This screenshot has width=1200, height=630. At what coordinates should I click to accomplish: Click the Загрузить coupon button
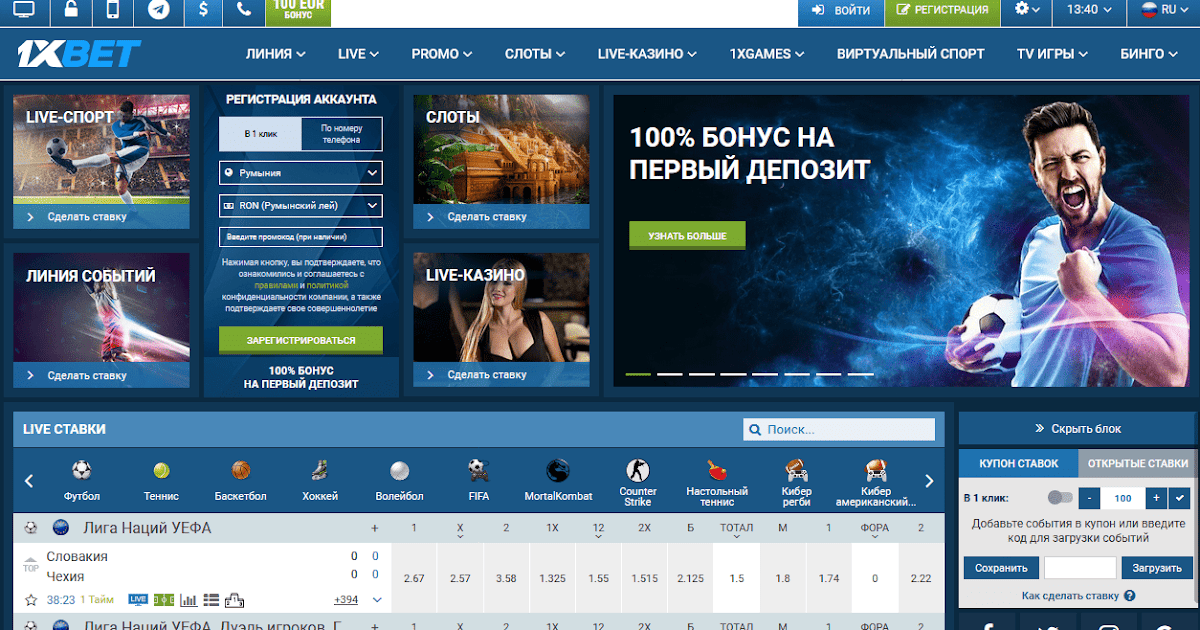pyautogui.click(x=1157, y=568)
